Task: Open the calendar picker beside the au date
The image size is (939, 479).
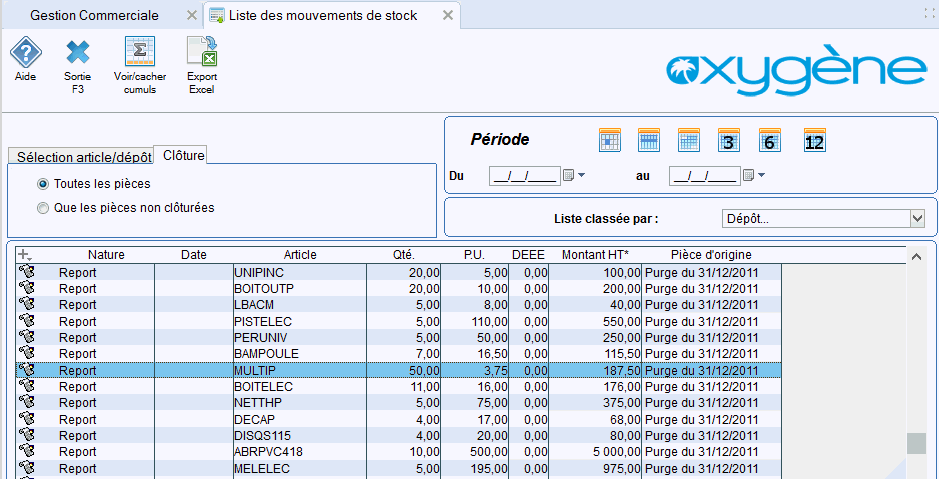Action: click(x=748, y=175)
